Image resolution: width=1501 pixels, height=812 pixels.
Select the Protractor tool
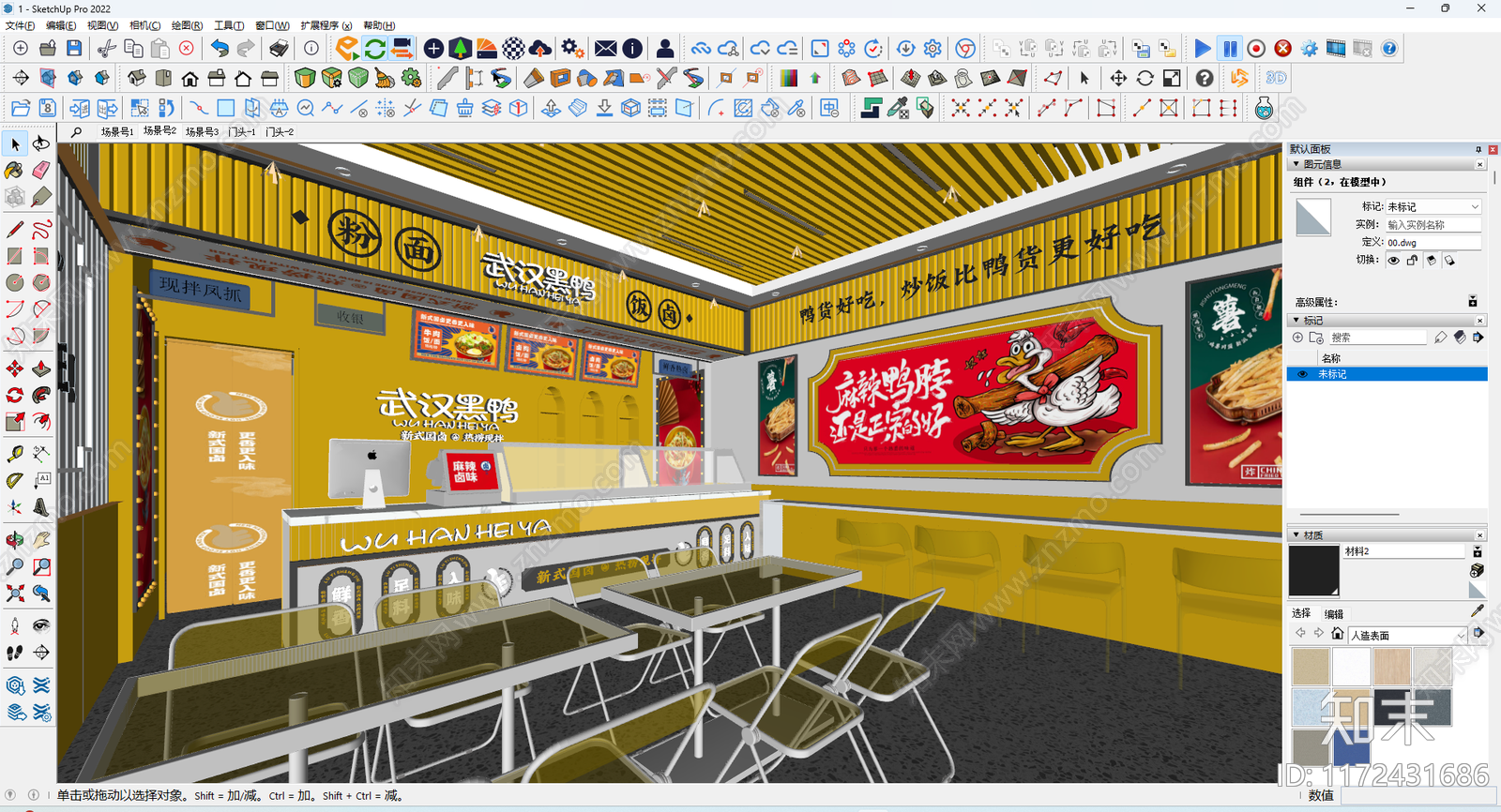click(15, 481)
